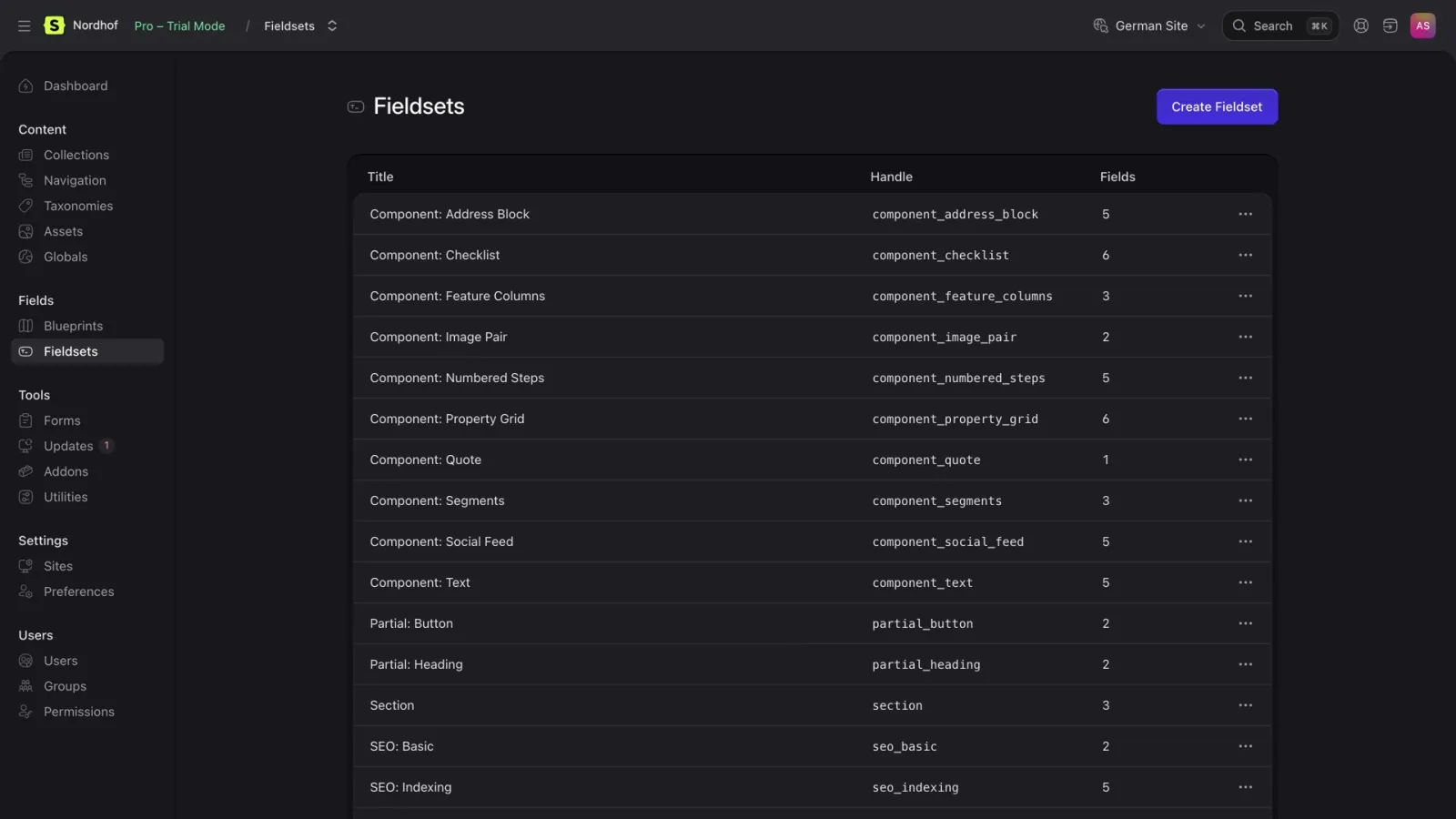The height and width of the screenshot is (819, 1456).
Task: Click the Search magnifier icon
Action: tap(1239, 25)
